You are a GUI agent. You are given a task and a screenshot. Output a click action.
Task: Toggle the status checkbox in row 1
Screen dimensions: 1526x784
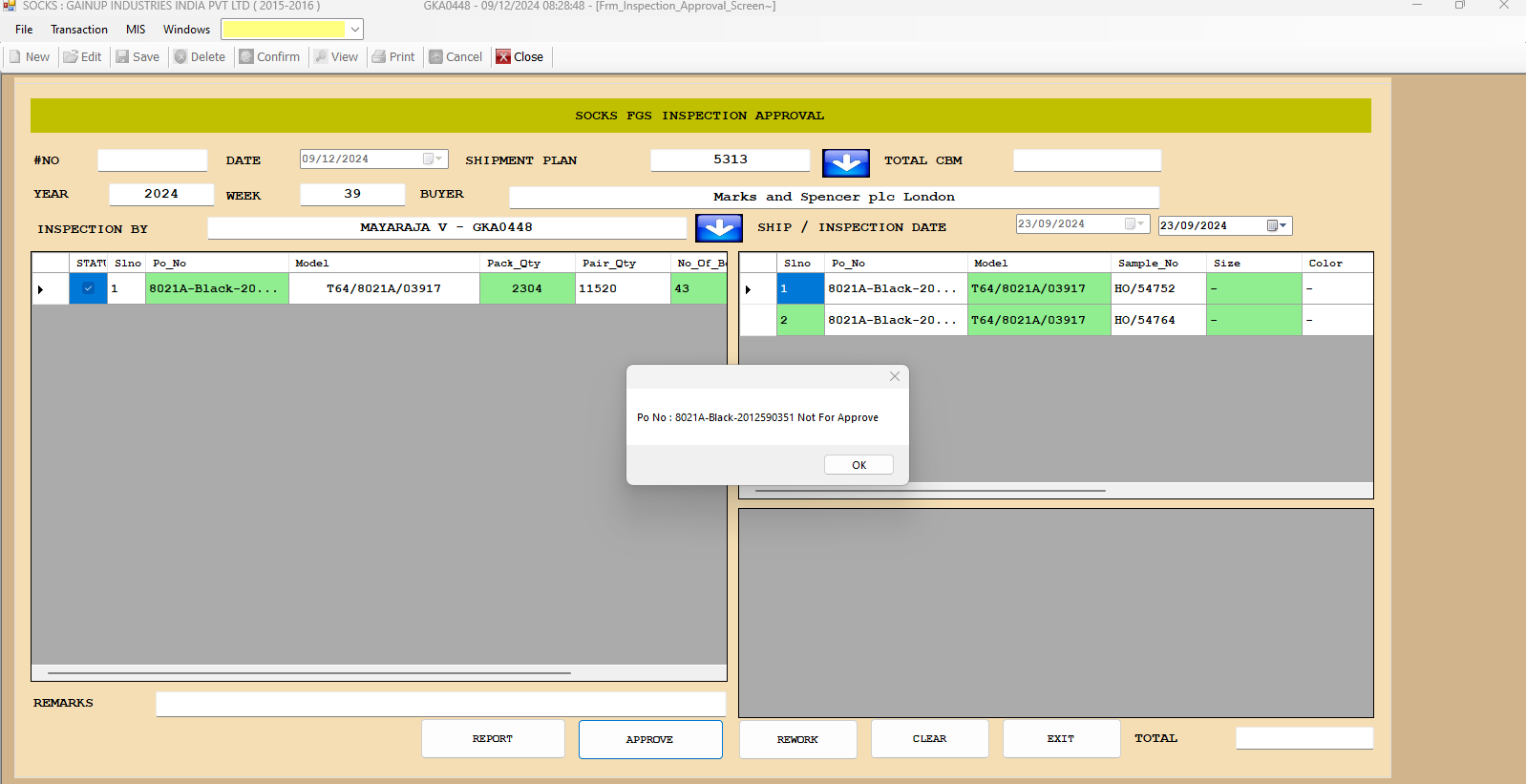tap(88, 288)
